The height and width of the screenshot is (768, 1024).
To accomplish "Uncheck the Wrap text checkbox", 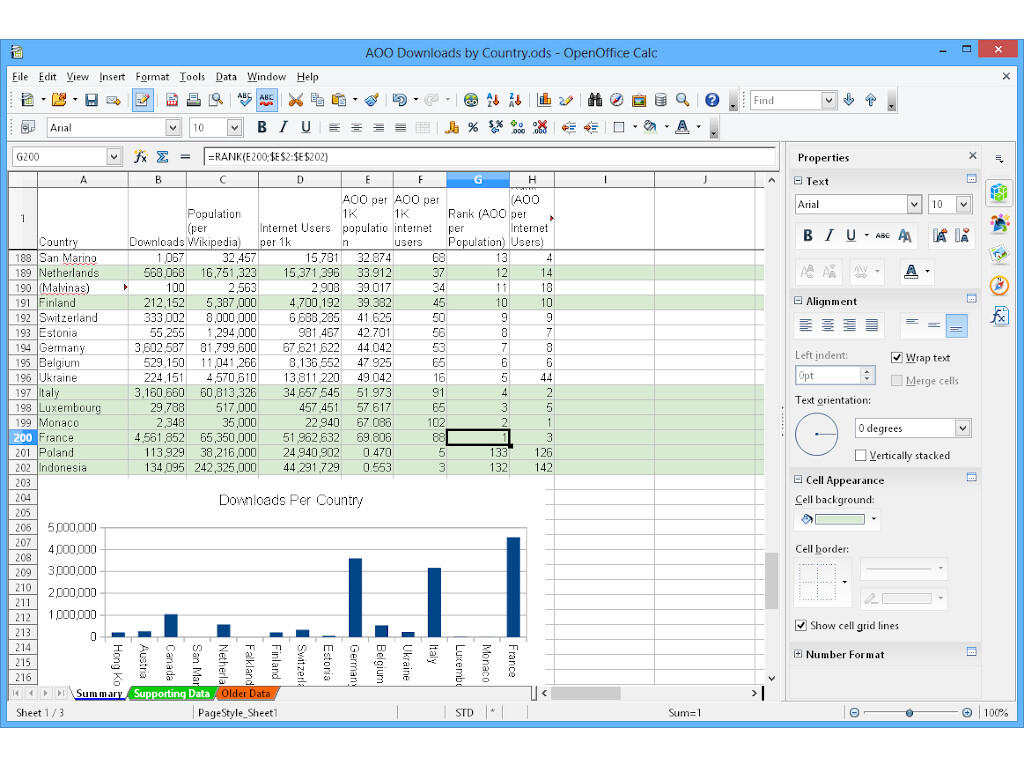I will click(897, 358).
